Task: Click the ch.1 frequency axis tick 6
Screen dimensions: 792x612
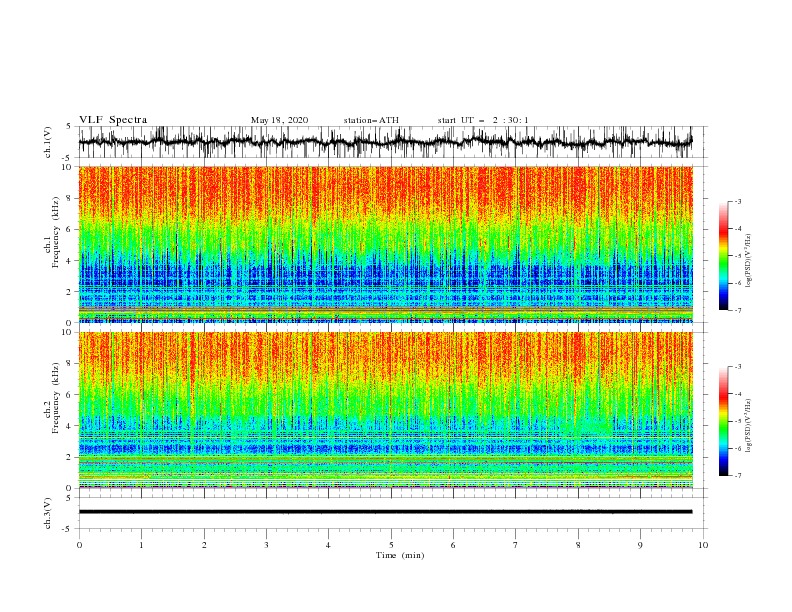Action: 70,229
